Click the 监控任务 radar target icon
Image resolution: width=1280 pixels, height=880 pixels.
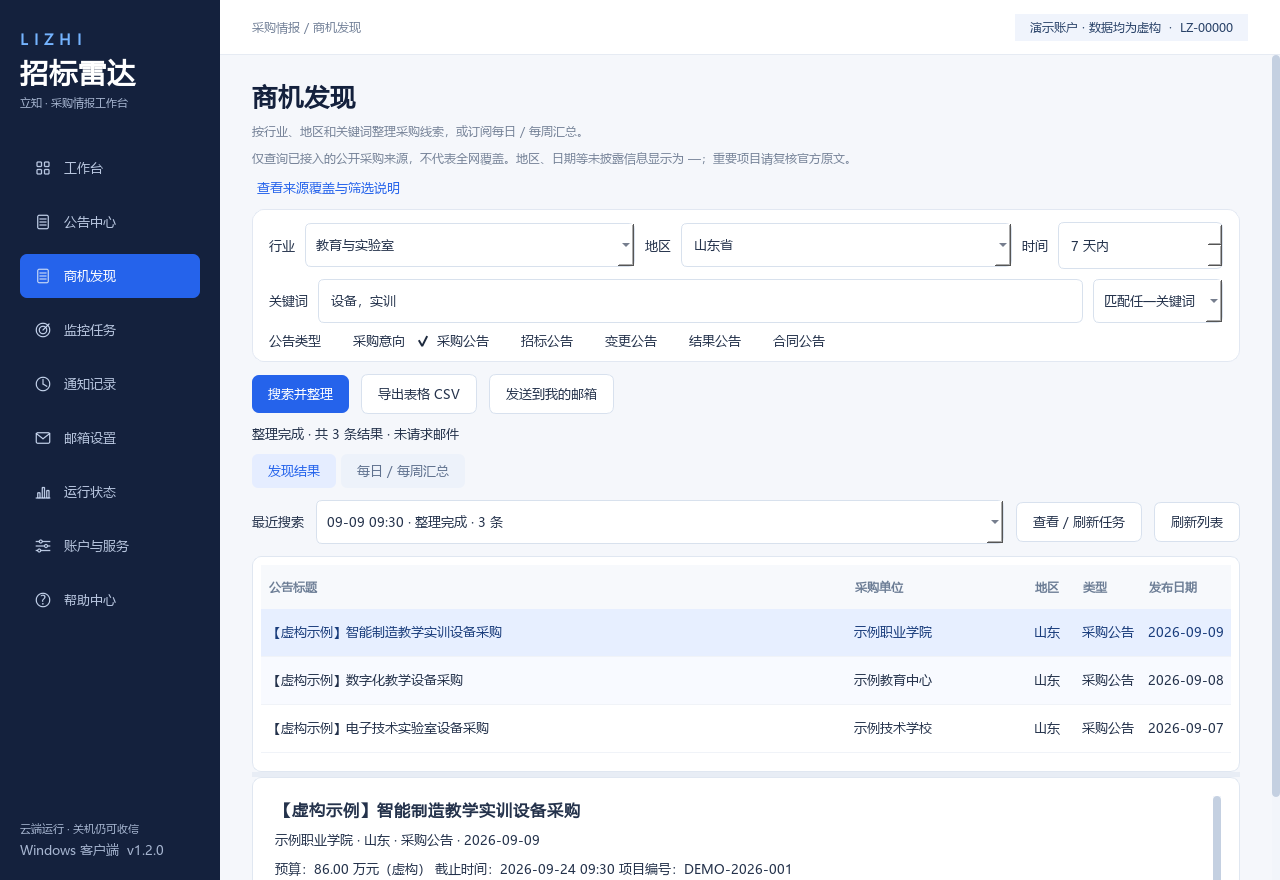(43, 330)
